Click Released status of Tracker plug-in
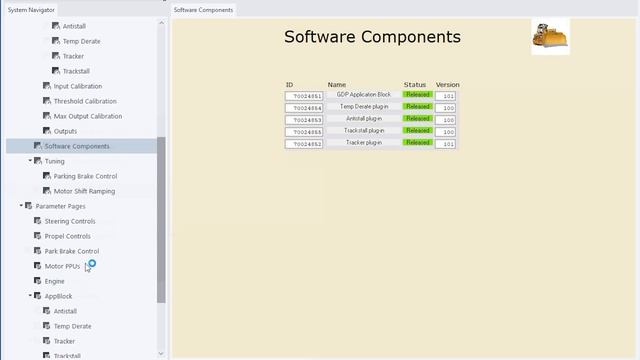This screenshot has width=640, height=360. tap(418, 142)
